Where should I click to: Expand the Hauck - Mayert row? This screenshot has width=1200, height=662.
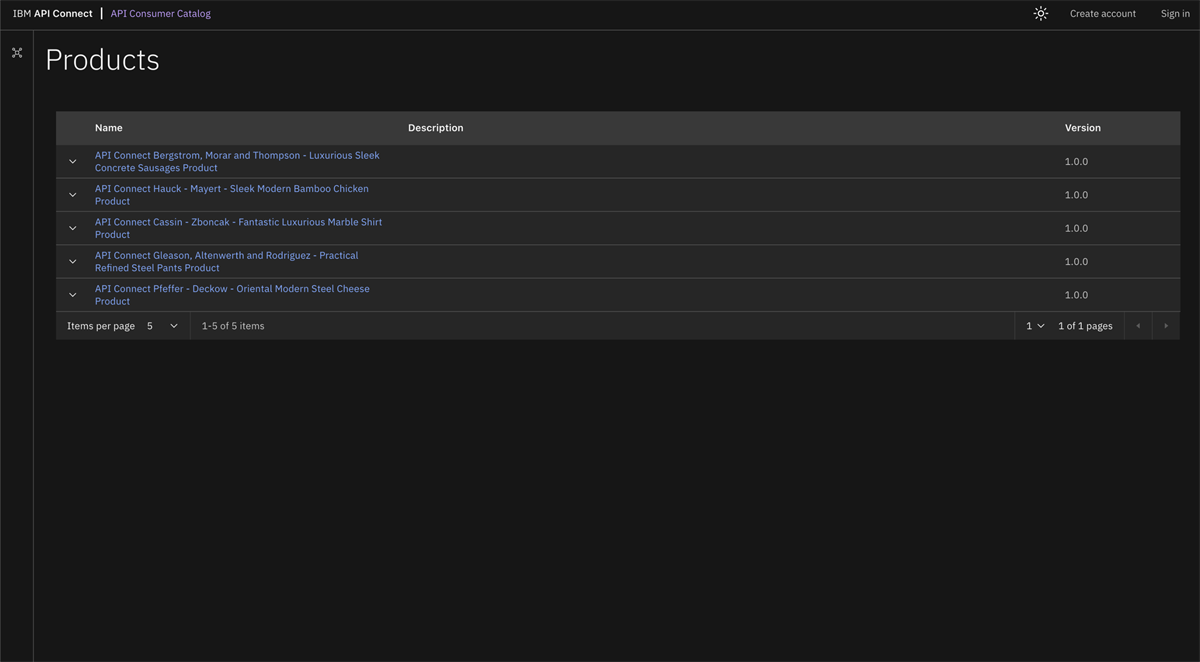click(73, 195)
